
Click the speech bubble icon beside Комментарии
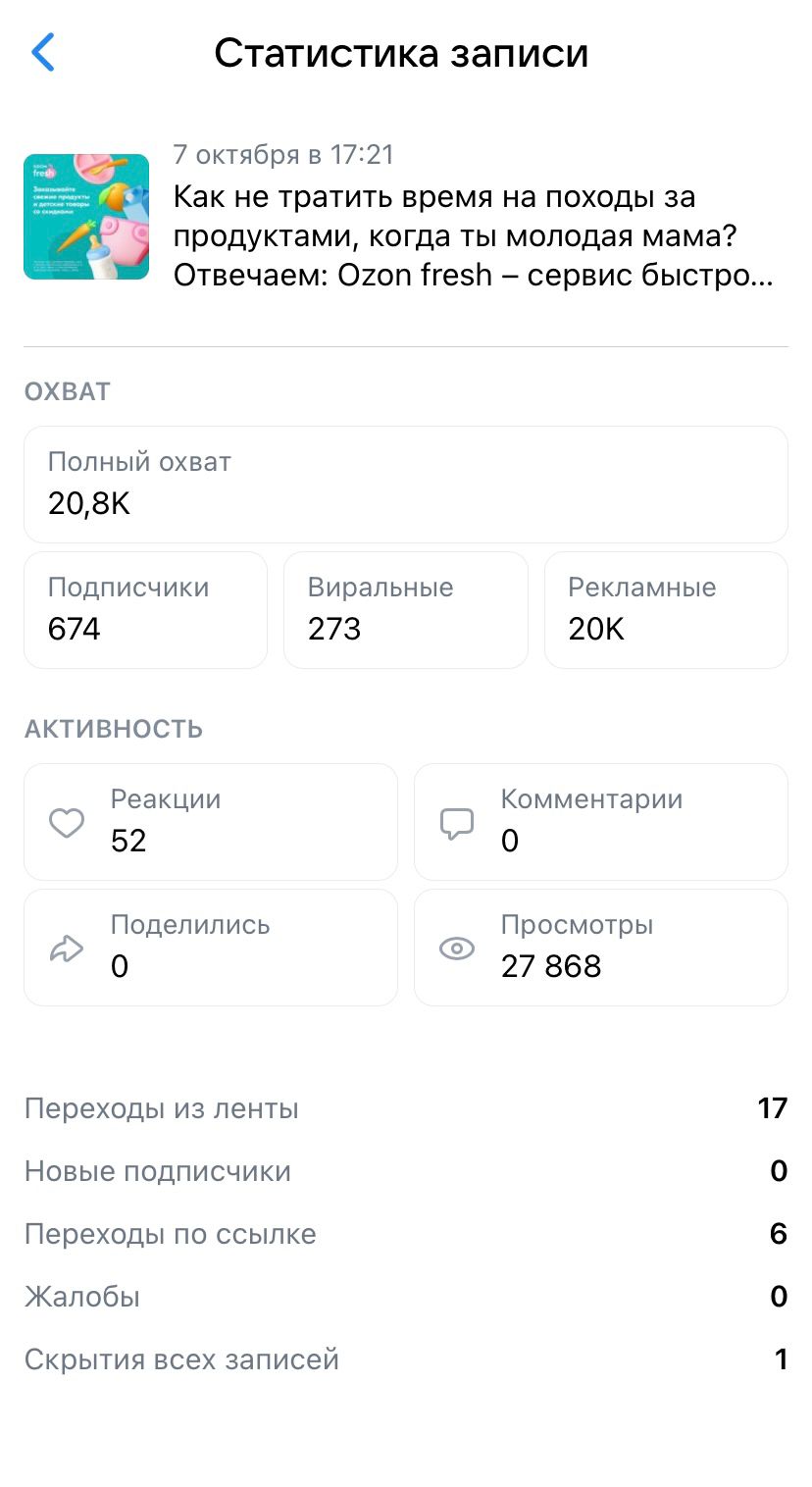tap(457, 822)
